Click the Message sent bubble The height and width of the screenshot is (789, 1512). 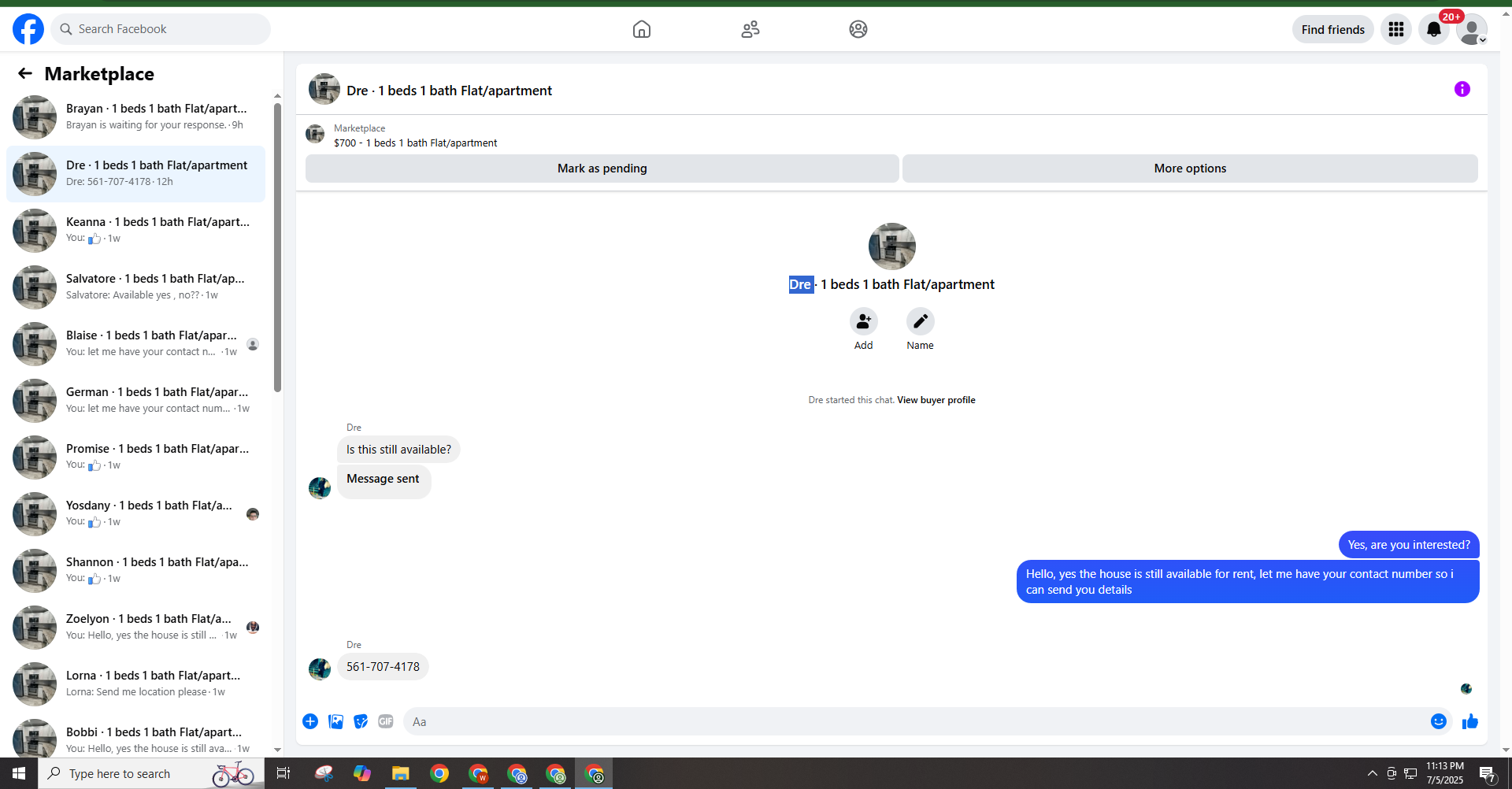[384, 481]
